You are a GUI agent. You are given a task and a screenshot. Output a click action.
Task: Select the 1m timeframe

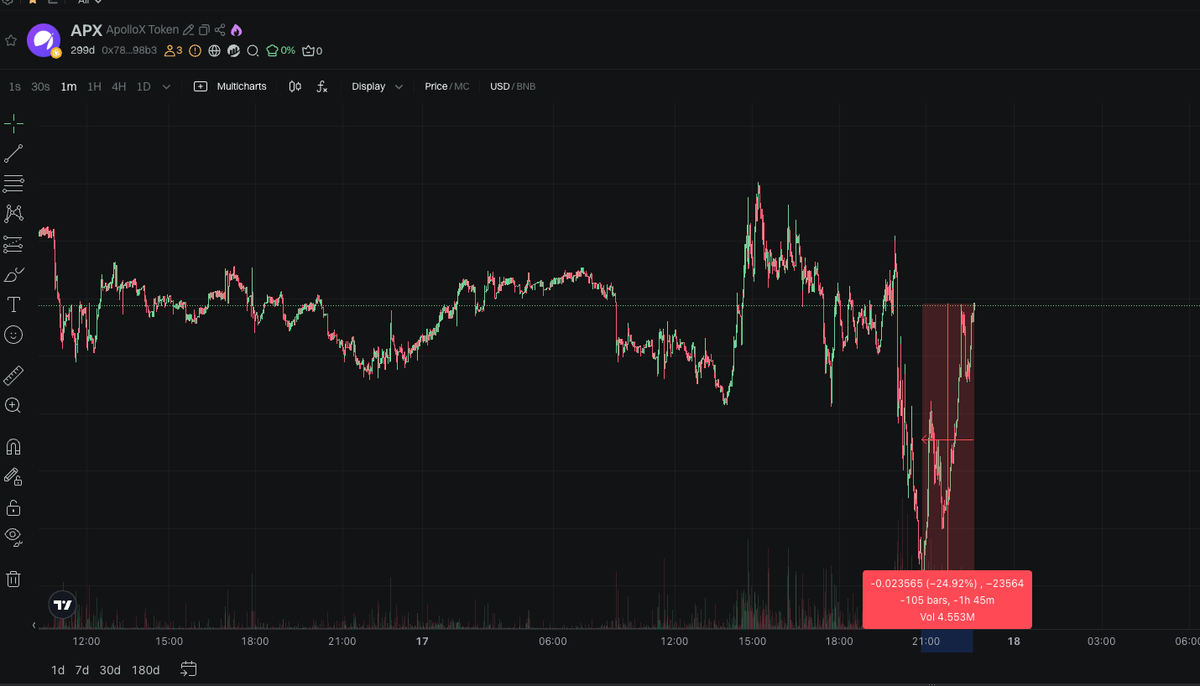(68, 87)
